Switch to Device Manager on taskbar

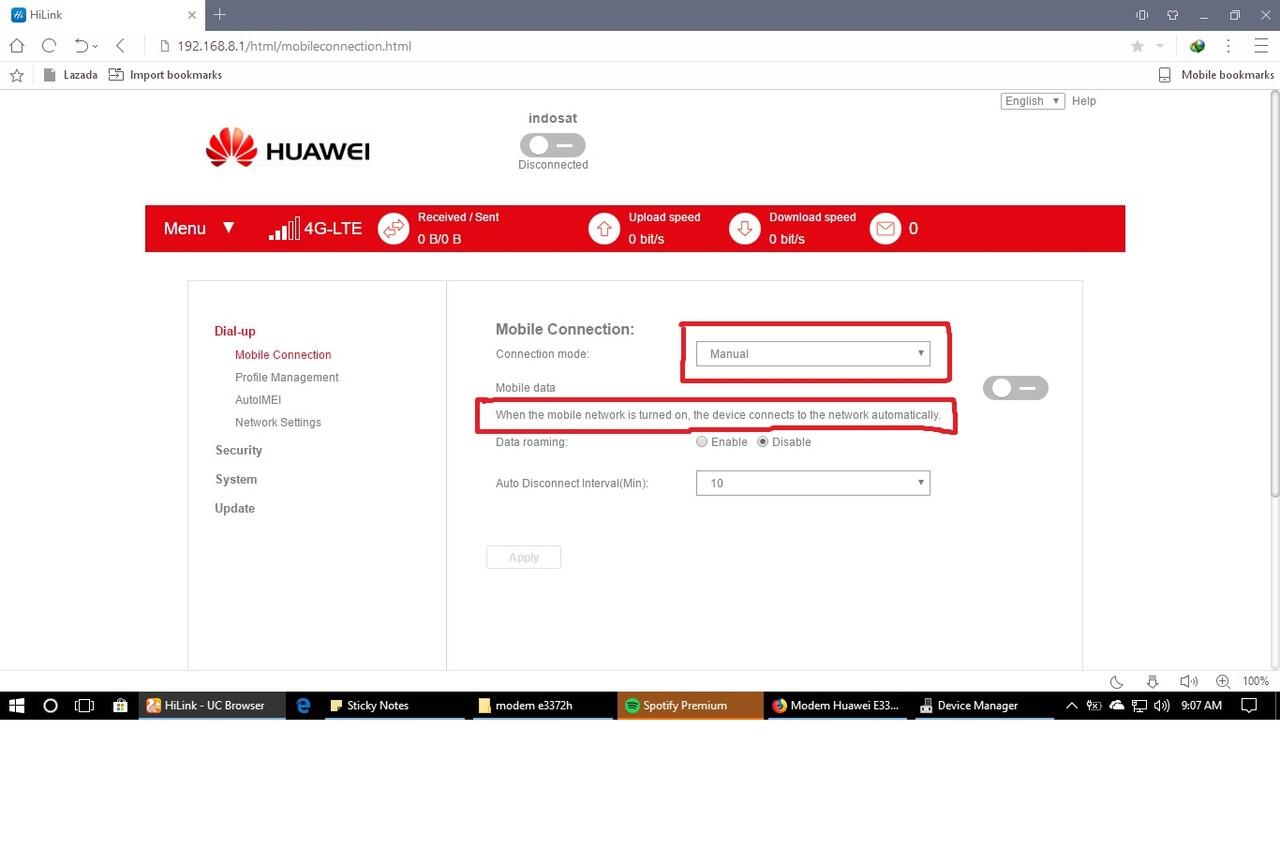pos(983,705)
